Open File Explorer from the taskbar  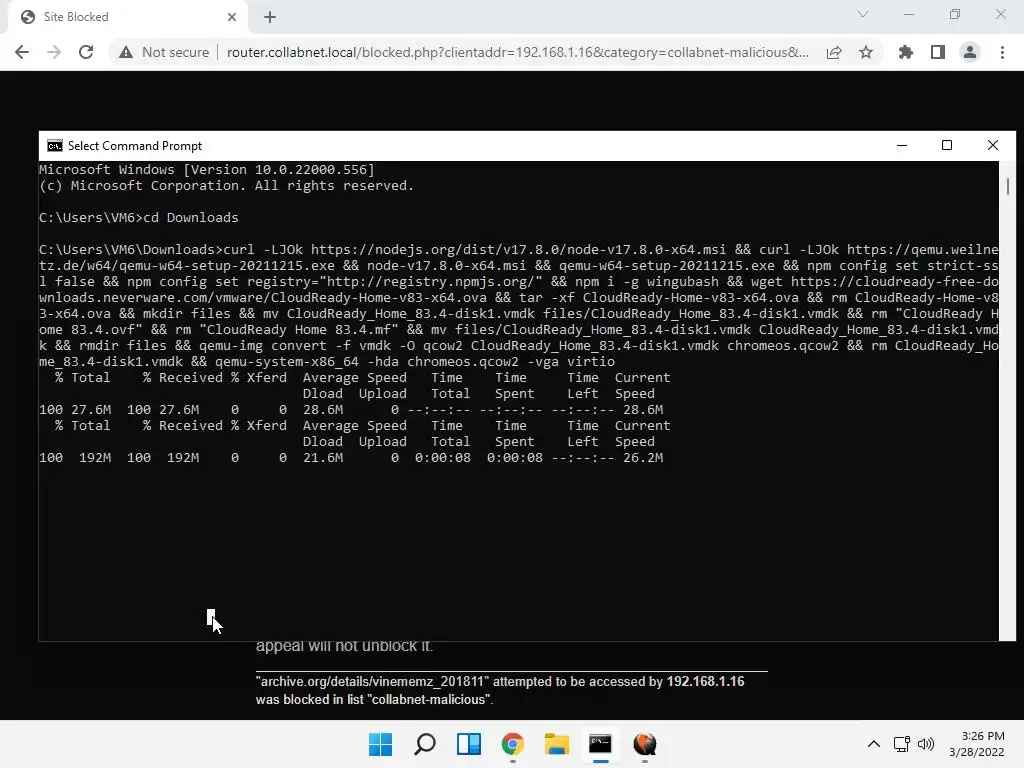556,744
